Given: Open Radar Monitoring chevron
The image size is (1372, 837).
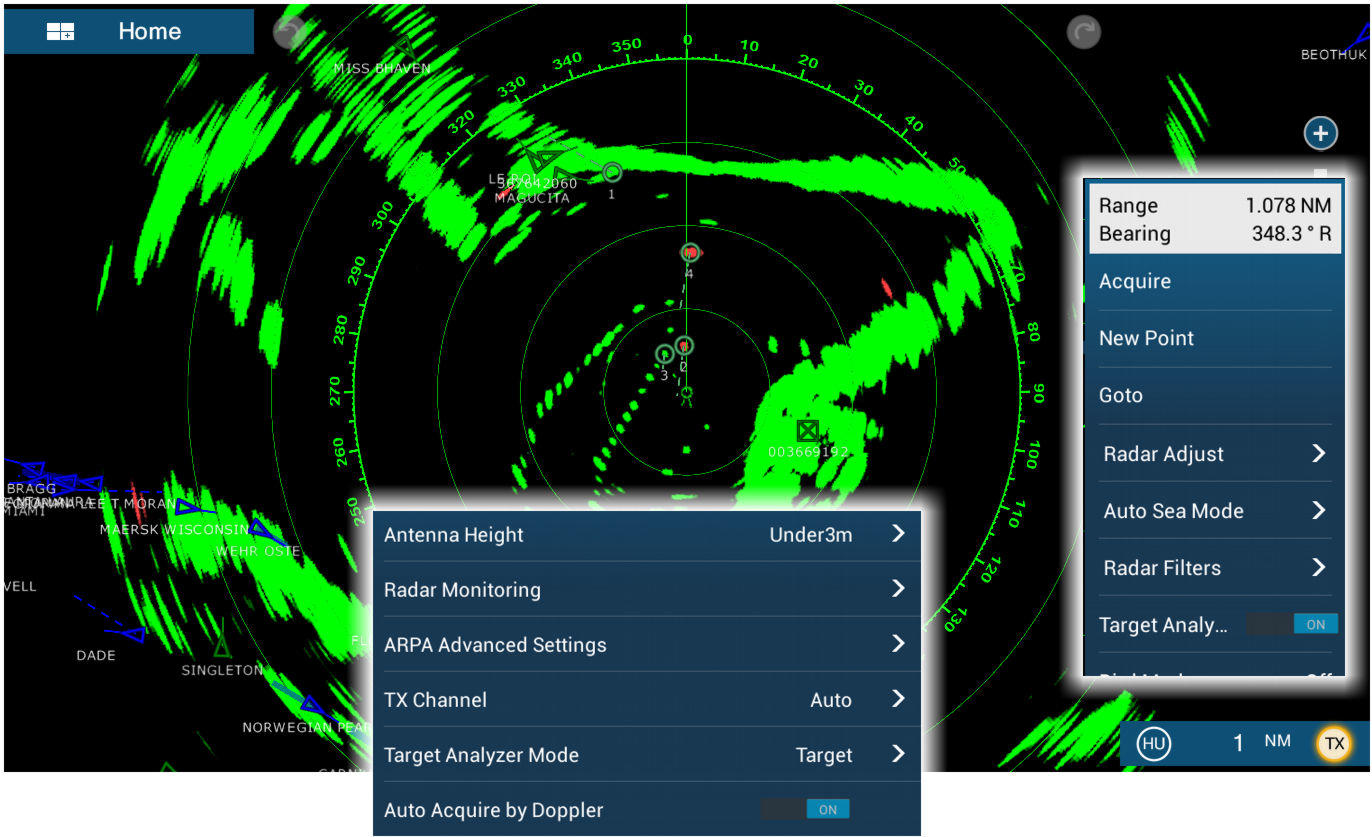Looking at the screenshot, I should tap(898, 589).
